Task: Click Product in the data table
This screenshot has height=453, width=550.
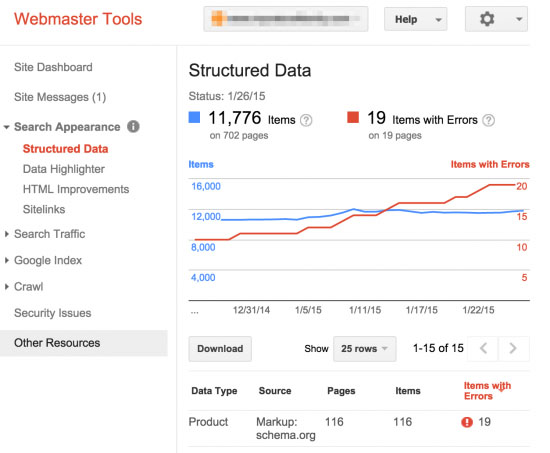Action: pos(208,422)
